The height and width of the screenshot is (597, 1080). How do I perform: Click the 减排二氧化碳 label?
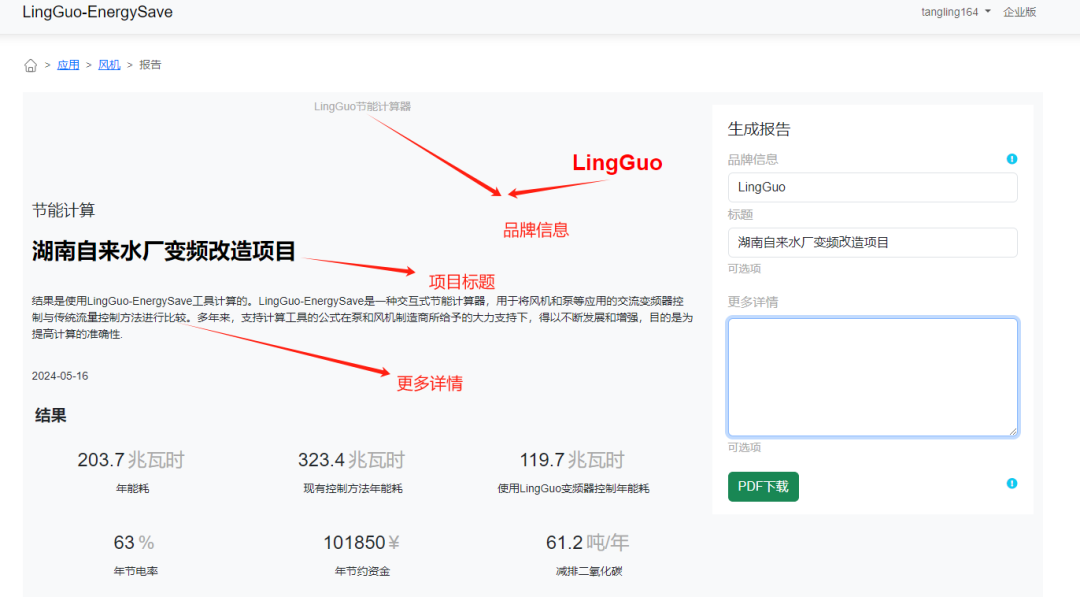(x=589, y=571)
